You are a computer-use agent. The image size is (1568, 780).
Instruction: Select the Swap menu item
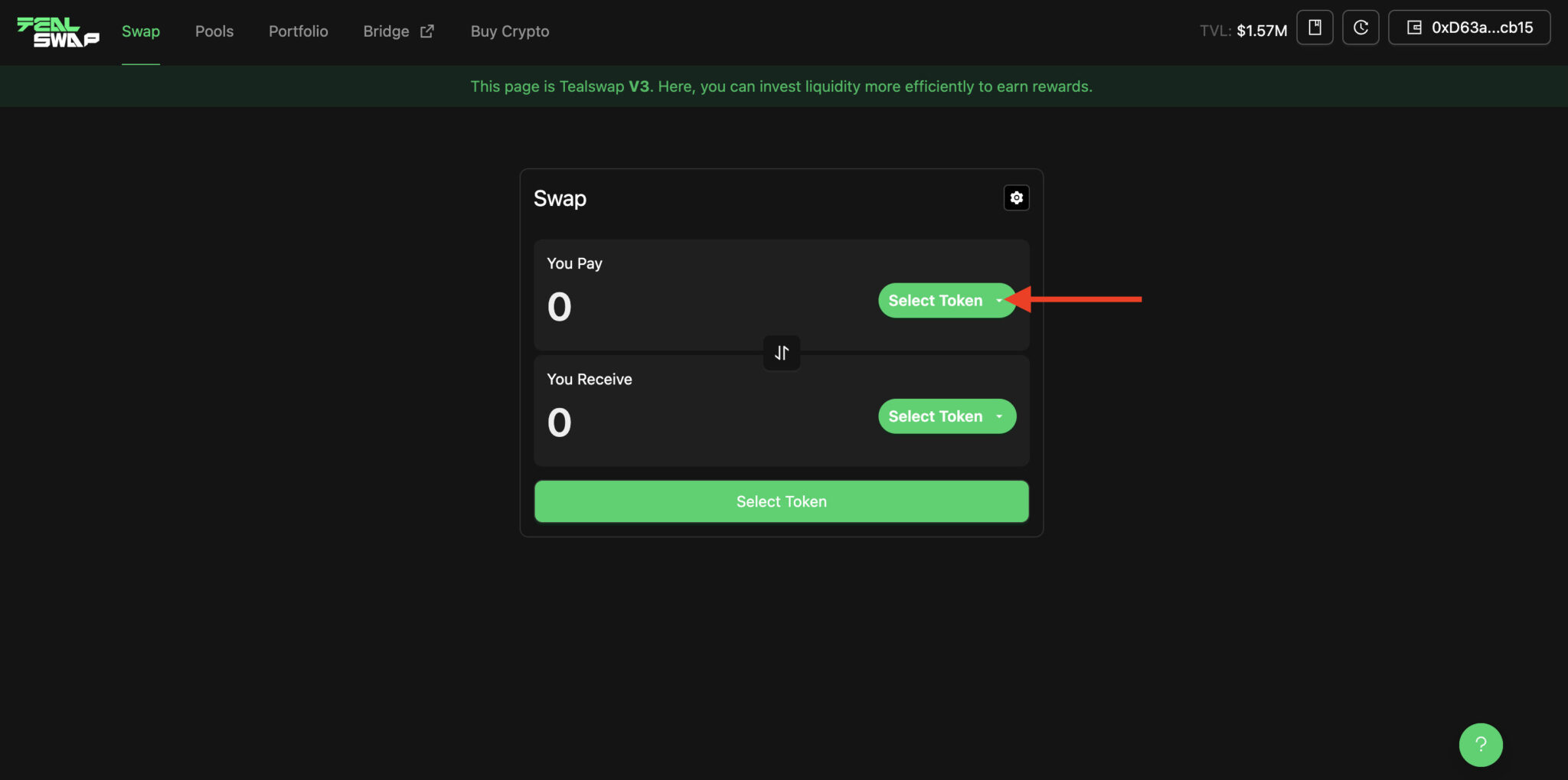[140, 31]
